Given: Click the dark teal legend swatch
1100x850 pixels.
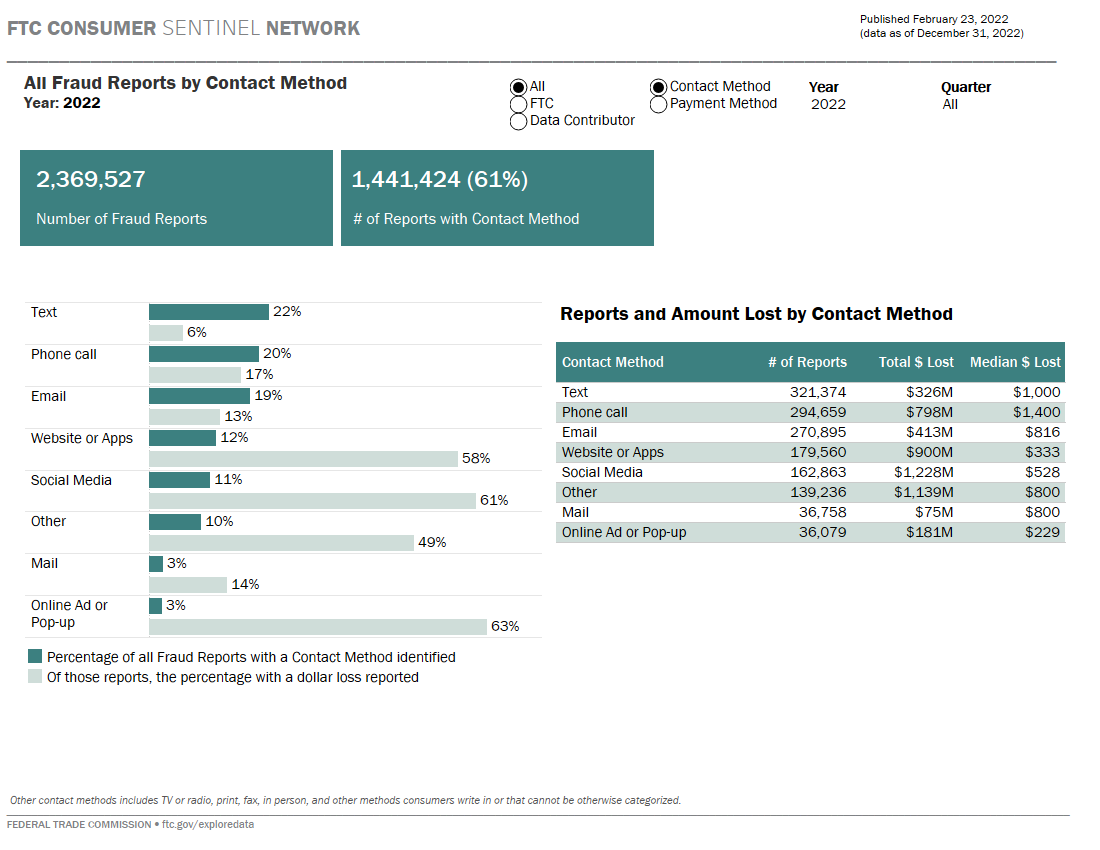Looking at the screenshot, I should (x=34, y=657).
